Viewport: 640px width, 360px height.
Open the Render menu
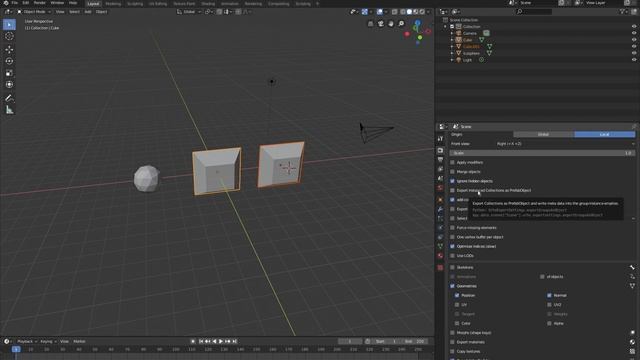pos(40,3)
